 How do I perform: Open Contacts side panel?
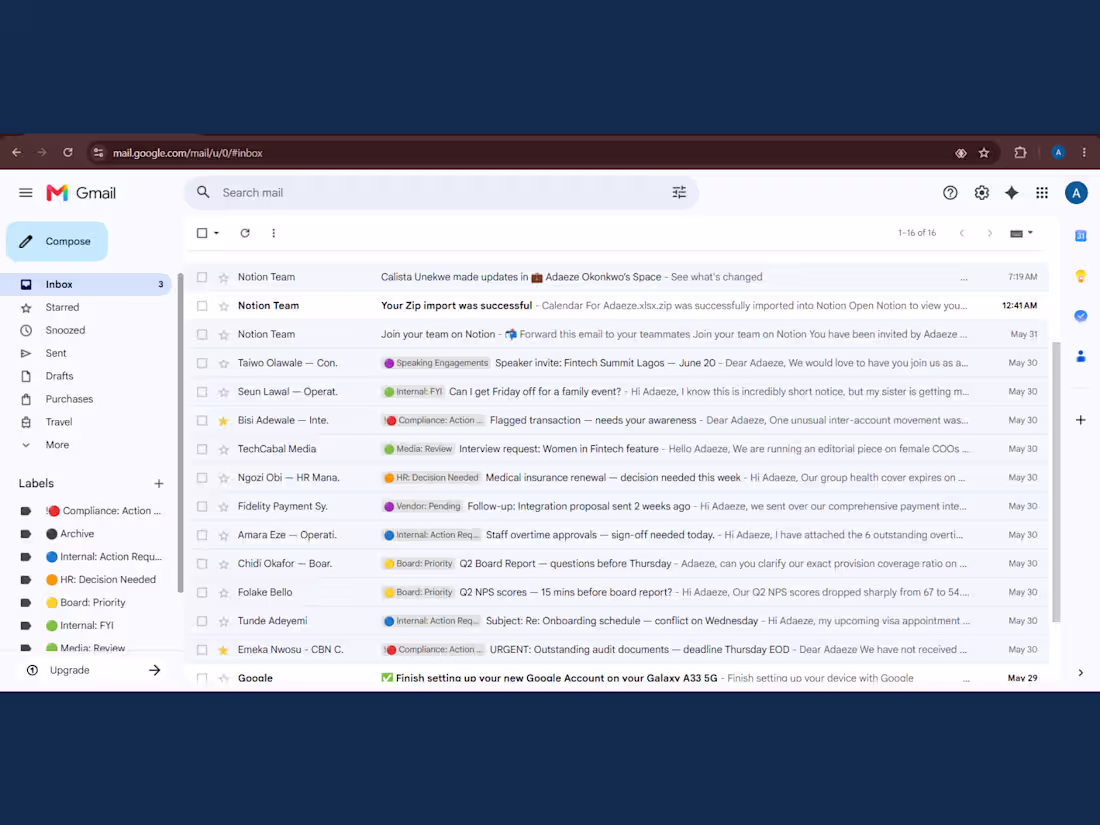(x=1080, y=356)
